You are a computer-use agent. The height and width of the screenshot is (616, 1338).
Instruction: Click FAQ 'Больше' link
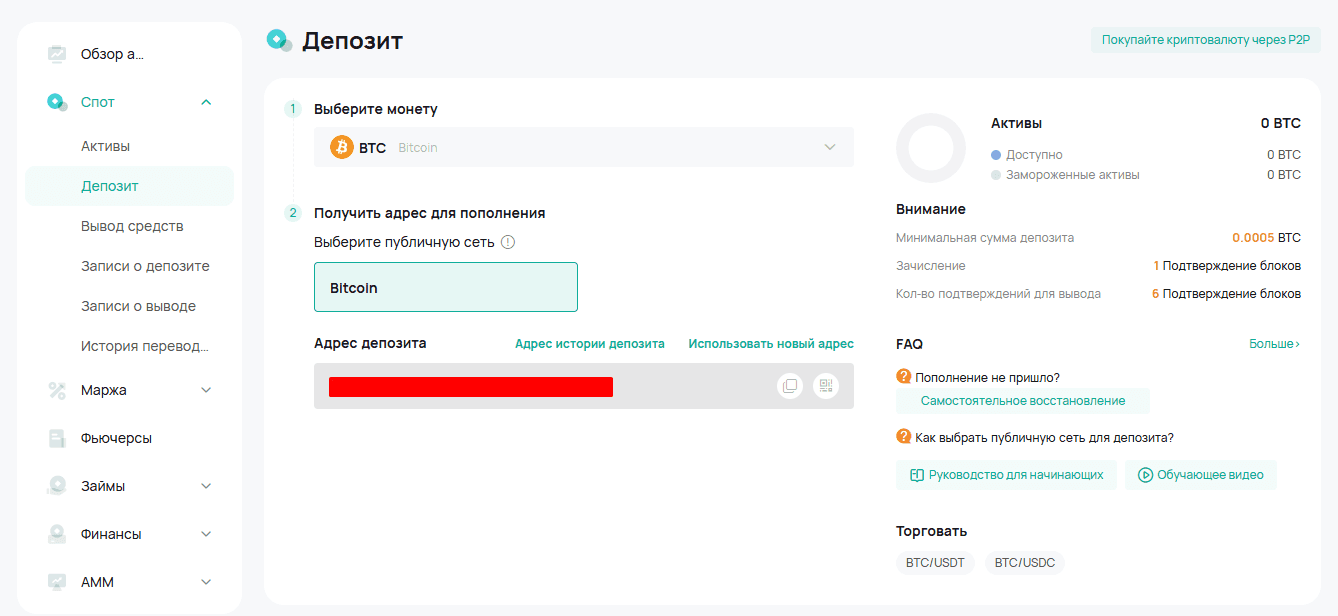1274,343
